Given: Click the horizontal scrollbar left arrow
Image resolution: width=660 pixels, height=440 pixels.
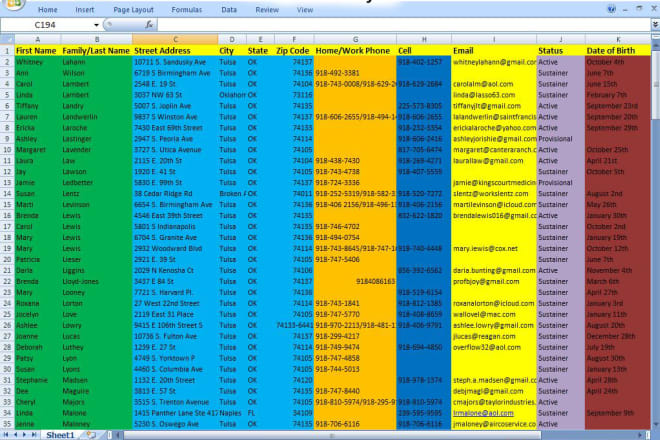Looking at the screenshot, I should click(x=118, y=435).
